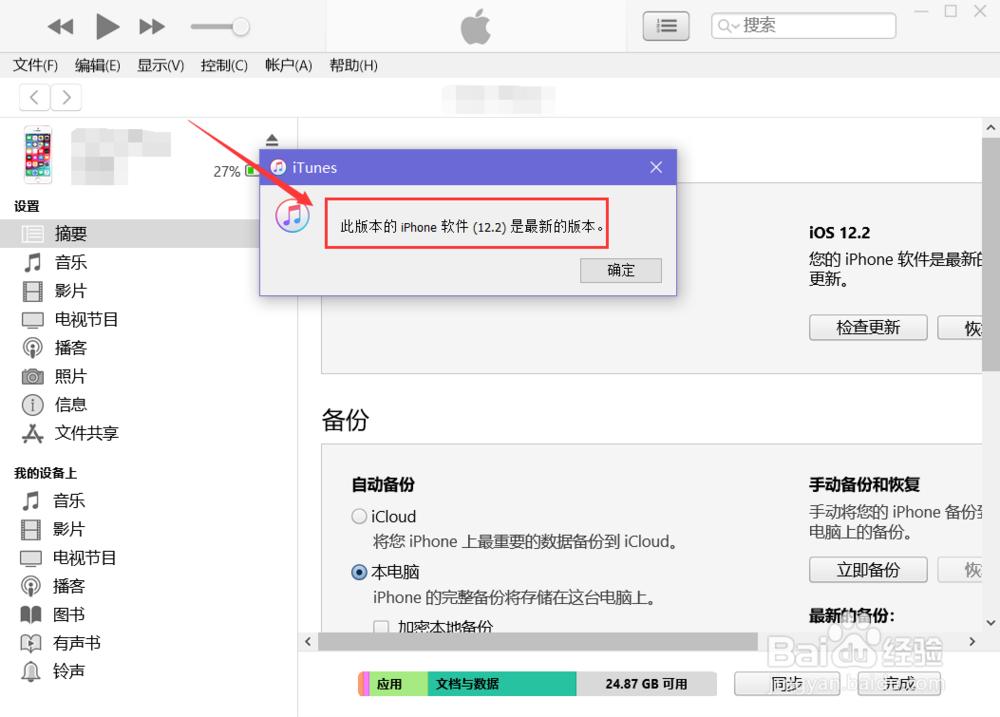This screenshot has height=717, width=1000.
Task: Open the 帐户(A) menu
Action: 288,65
